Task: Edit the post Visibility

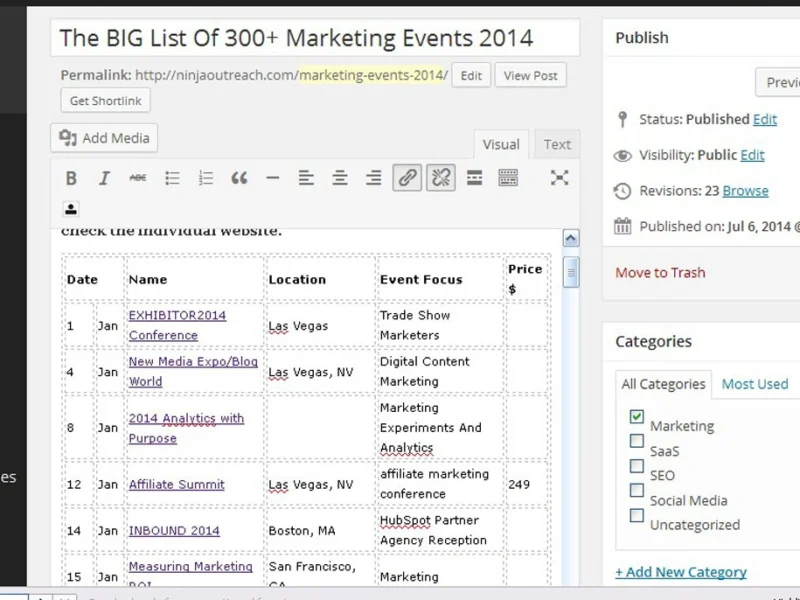Action: pos(752,155)
